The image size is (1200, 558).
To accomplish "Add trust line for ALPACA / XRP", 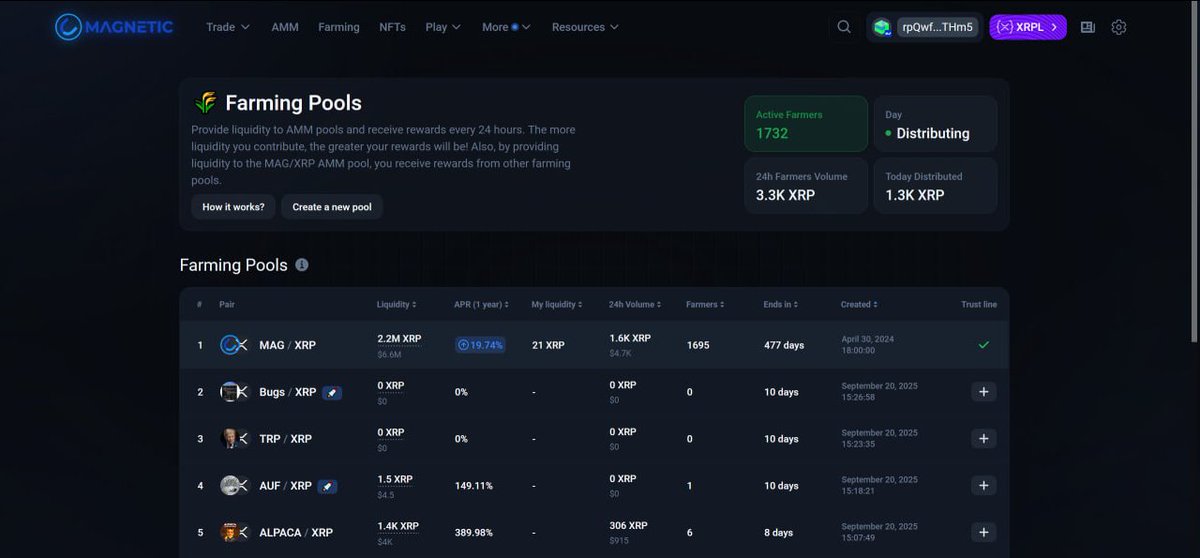I will (x=983, y=533).
